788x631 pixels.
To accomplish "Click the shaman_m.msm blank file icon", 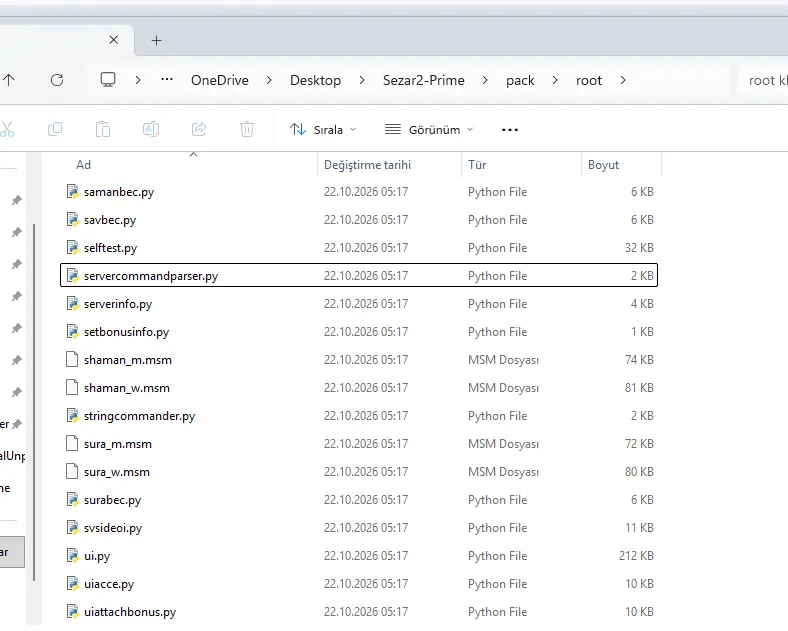I will (x=72, y=360).
